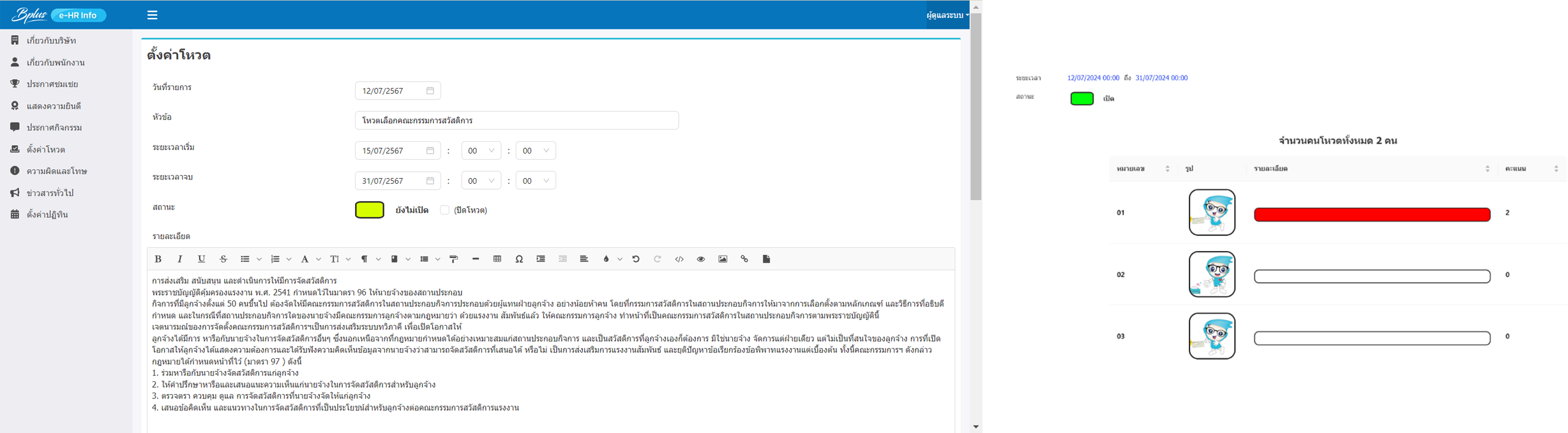Redo the last edit
1568x433 pixels.
658,259
